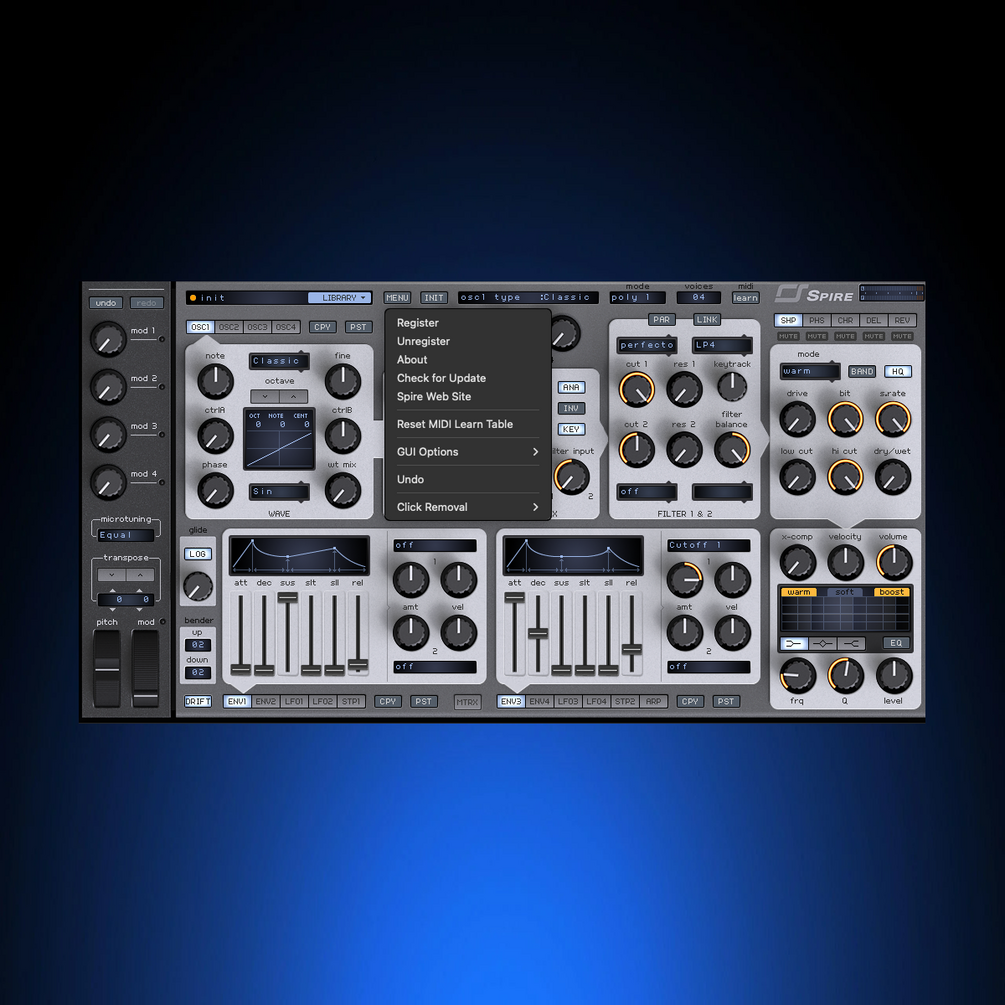The image size is (1005, 1005).
Task: Click the filter balance knob
Action: (732, 449)
